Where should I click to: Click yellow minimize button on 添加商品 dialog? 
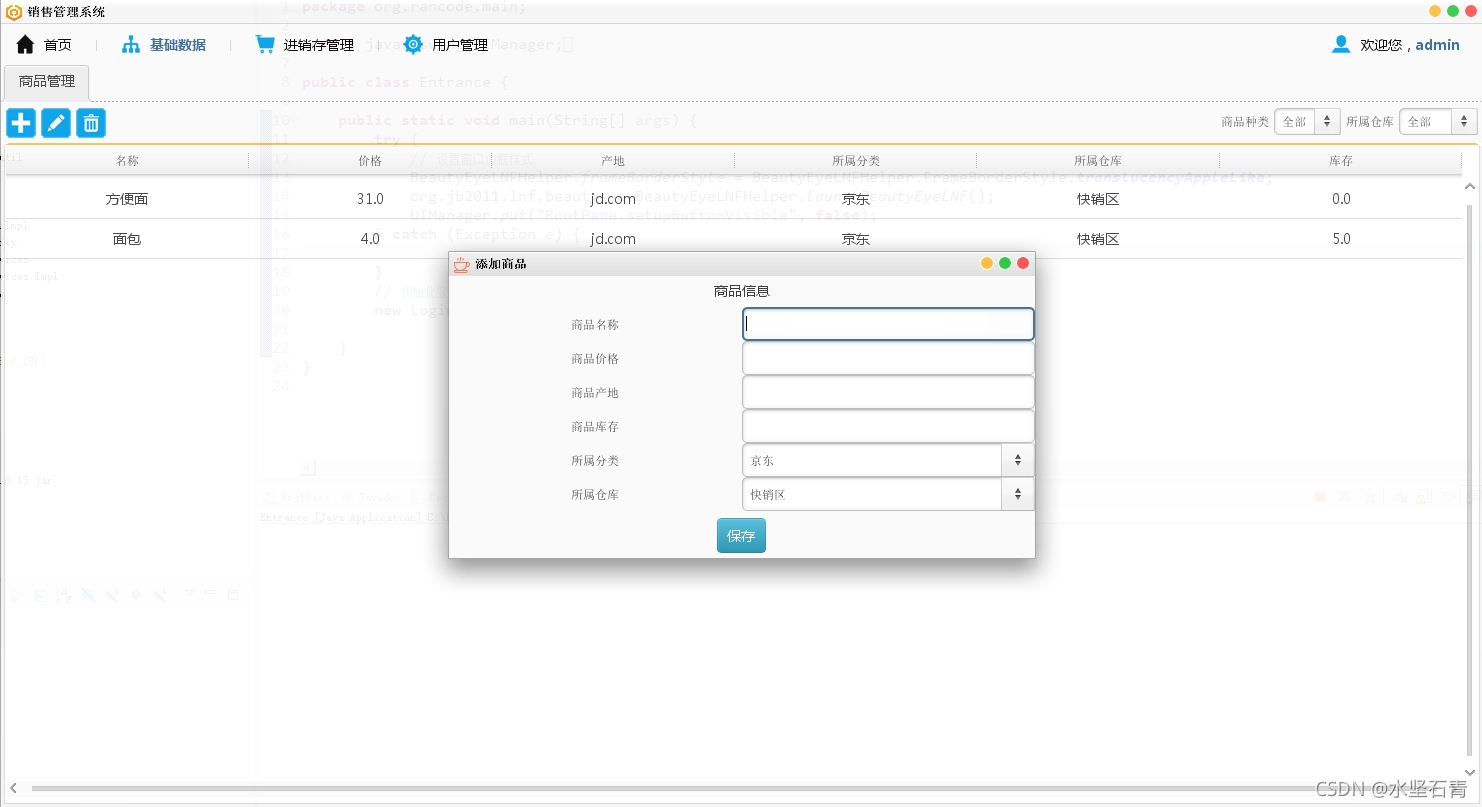[x=987, y=263]
